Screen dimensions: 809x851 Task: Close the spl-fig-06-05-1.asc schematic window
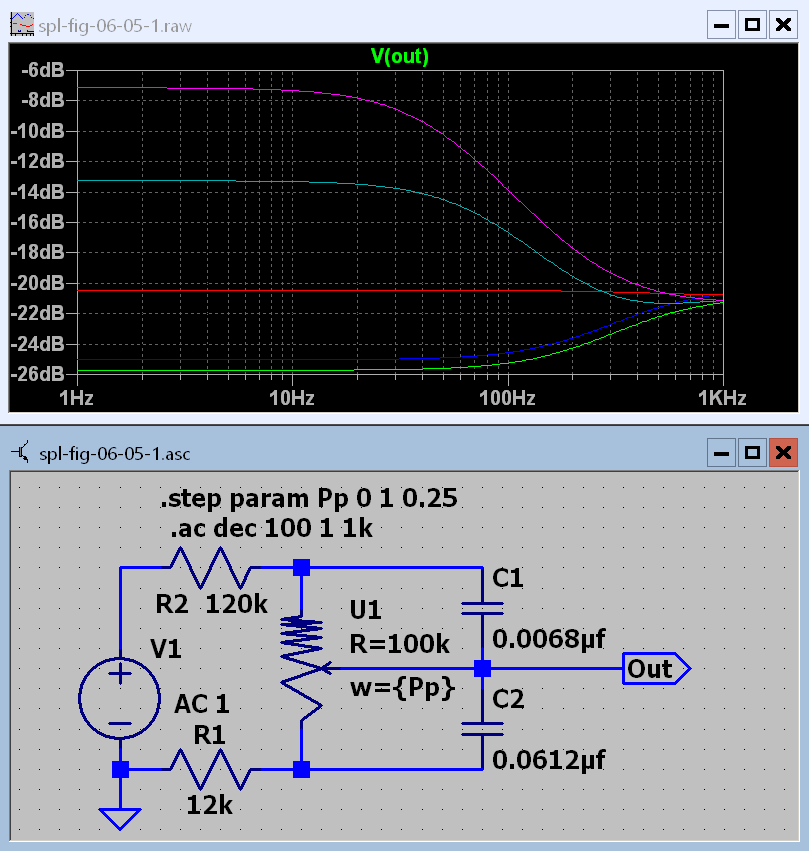point(783,454)
